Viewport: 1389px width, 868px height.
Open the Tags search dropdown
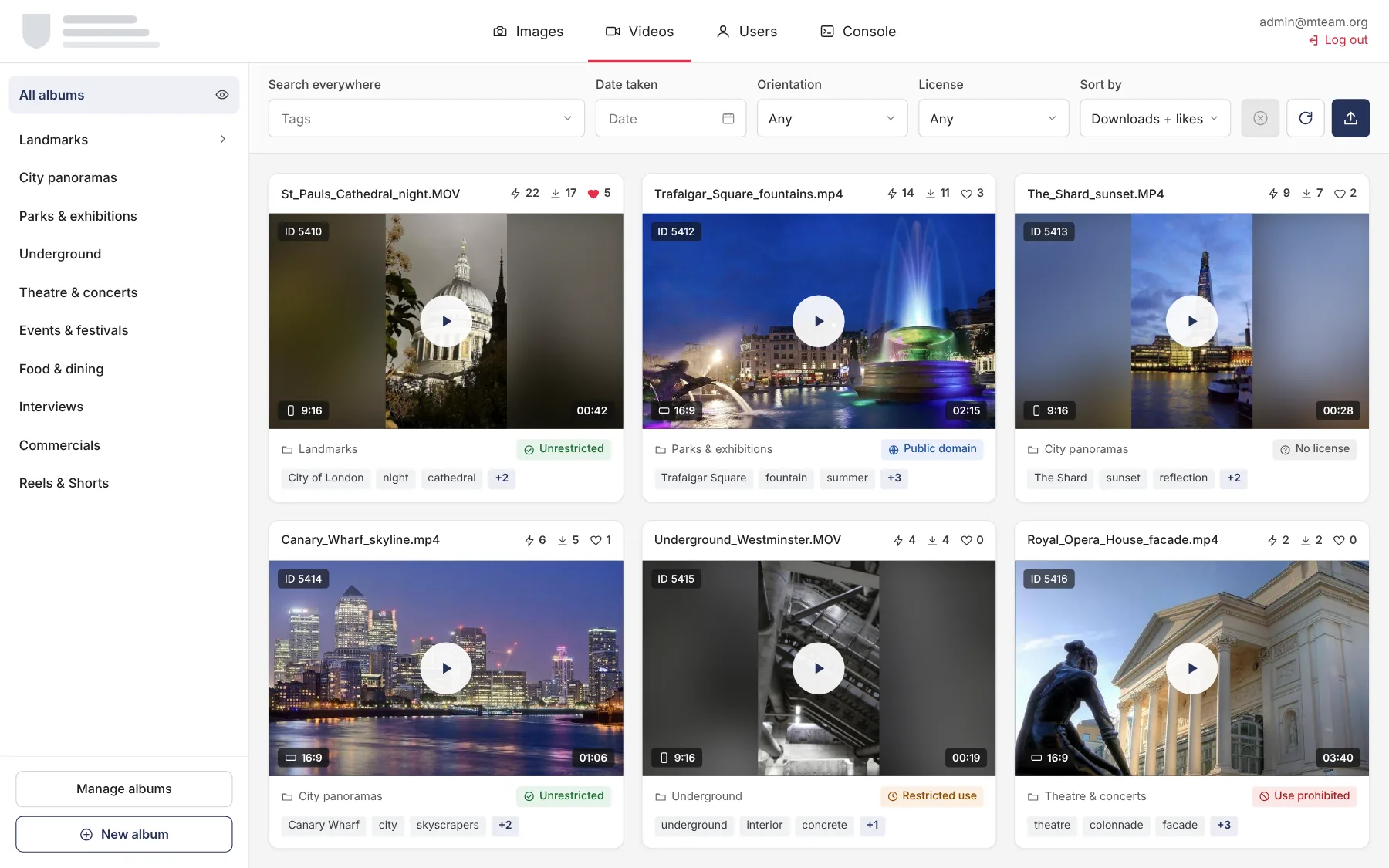[x=426, y=118]
